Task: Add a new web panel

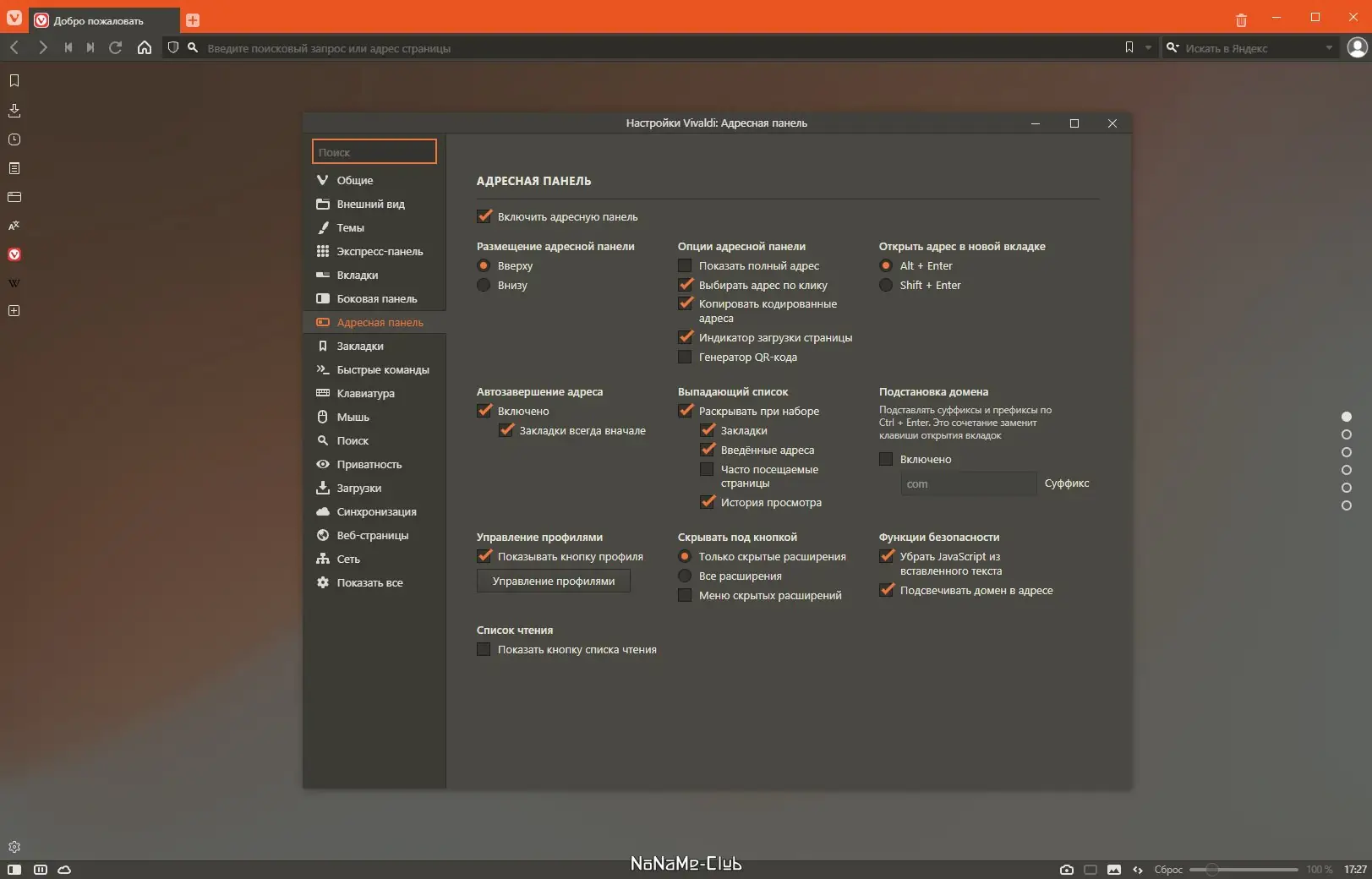Action: pyautogui.click(x=14, y=311)
